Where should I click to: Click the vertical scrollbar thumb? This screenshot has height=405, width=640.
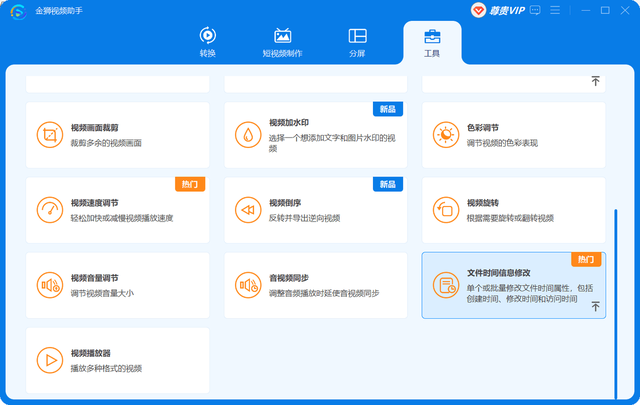coord(616,304)
